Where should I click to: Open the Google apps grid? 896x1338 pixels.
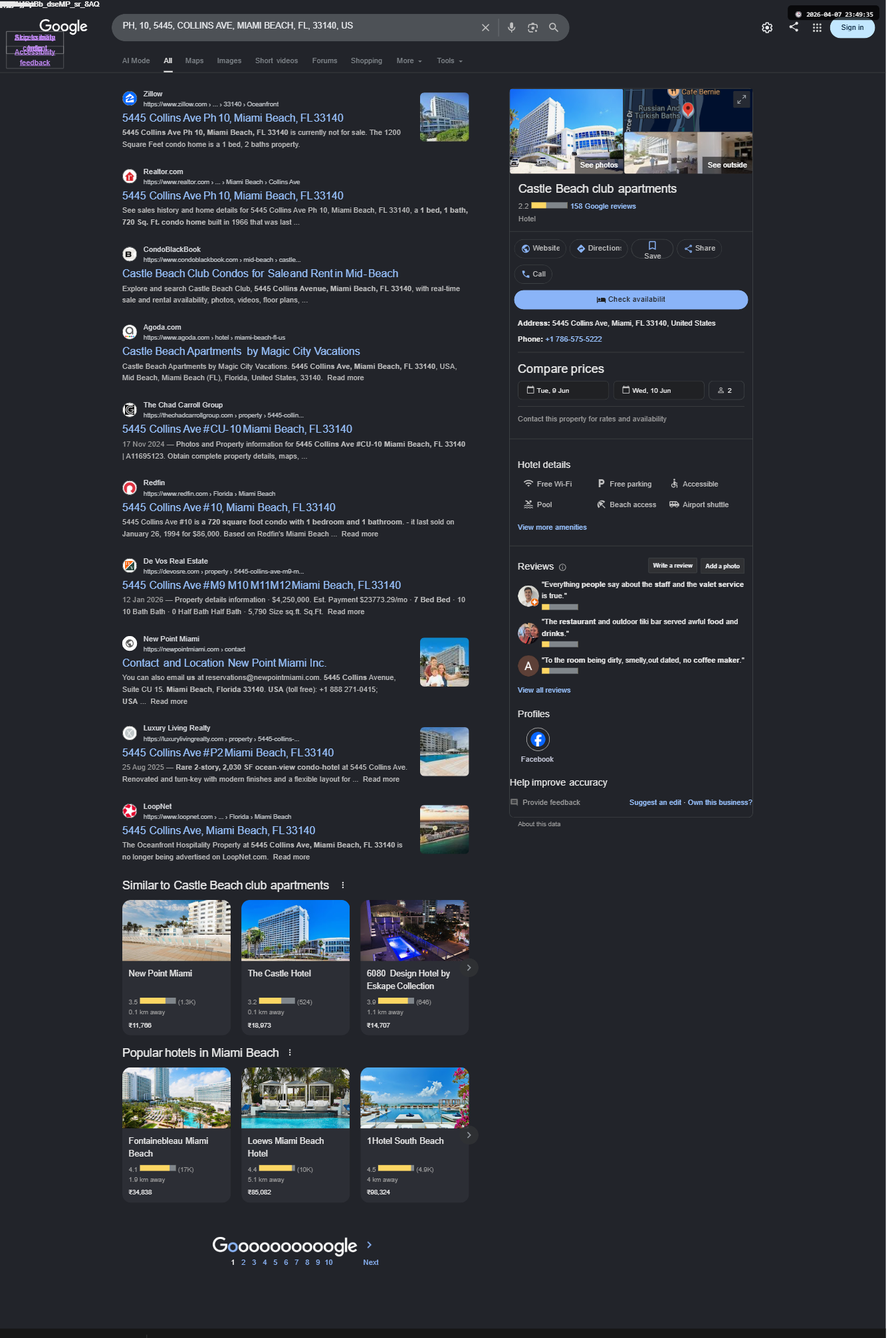tap(817, 28)
